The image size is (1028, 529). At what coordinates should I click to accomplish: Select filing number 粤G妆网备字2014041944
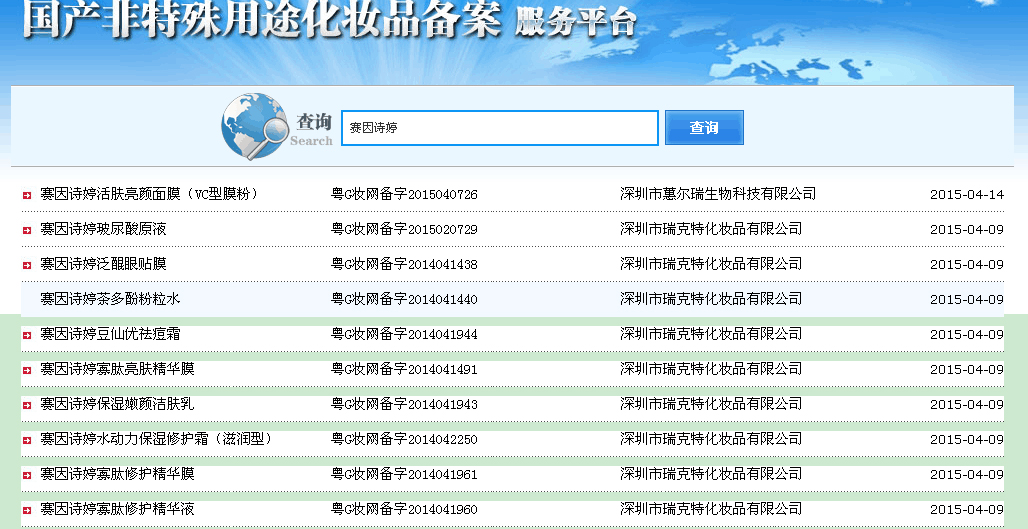(x=405, y=334)
